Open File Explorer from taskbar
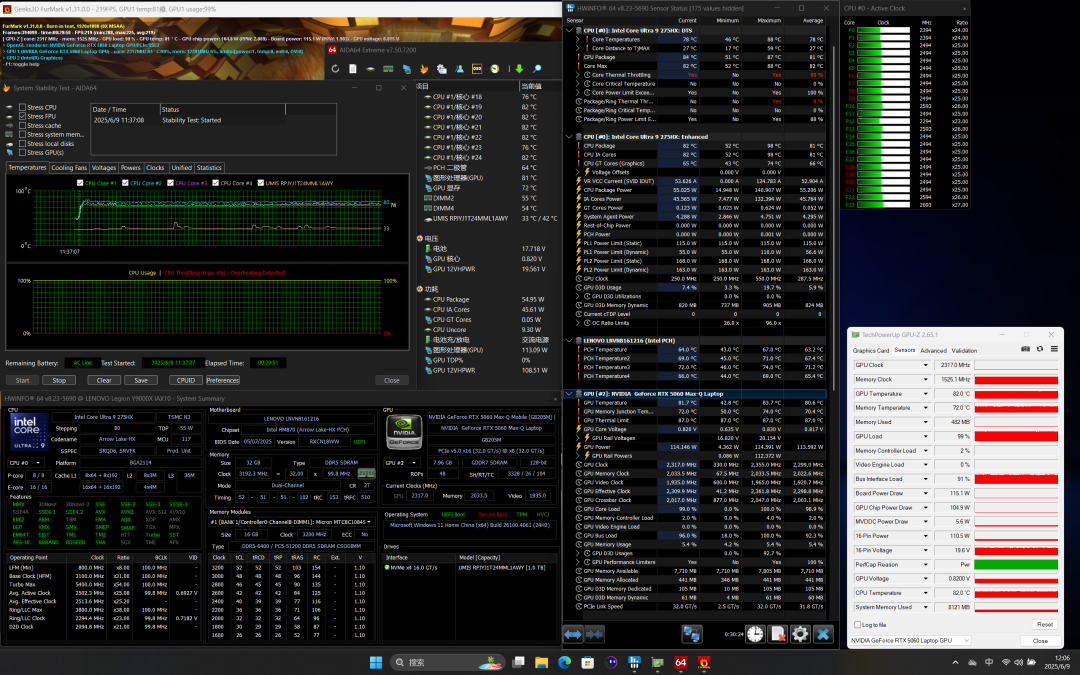The image size is (1080, 675). (x=541, y=662)
